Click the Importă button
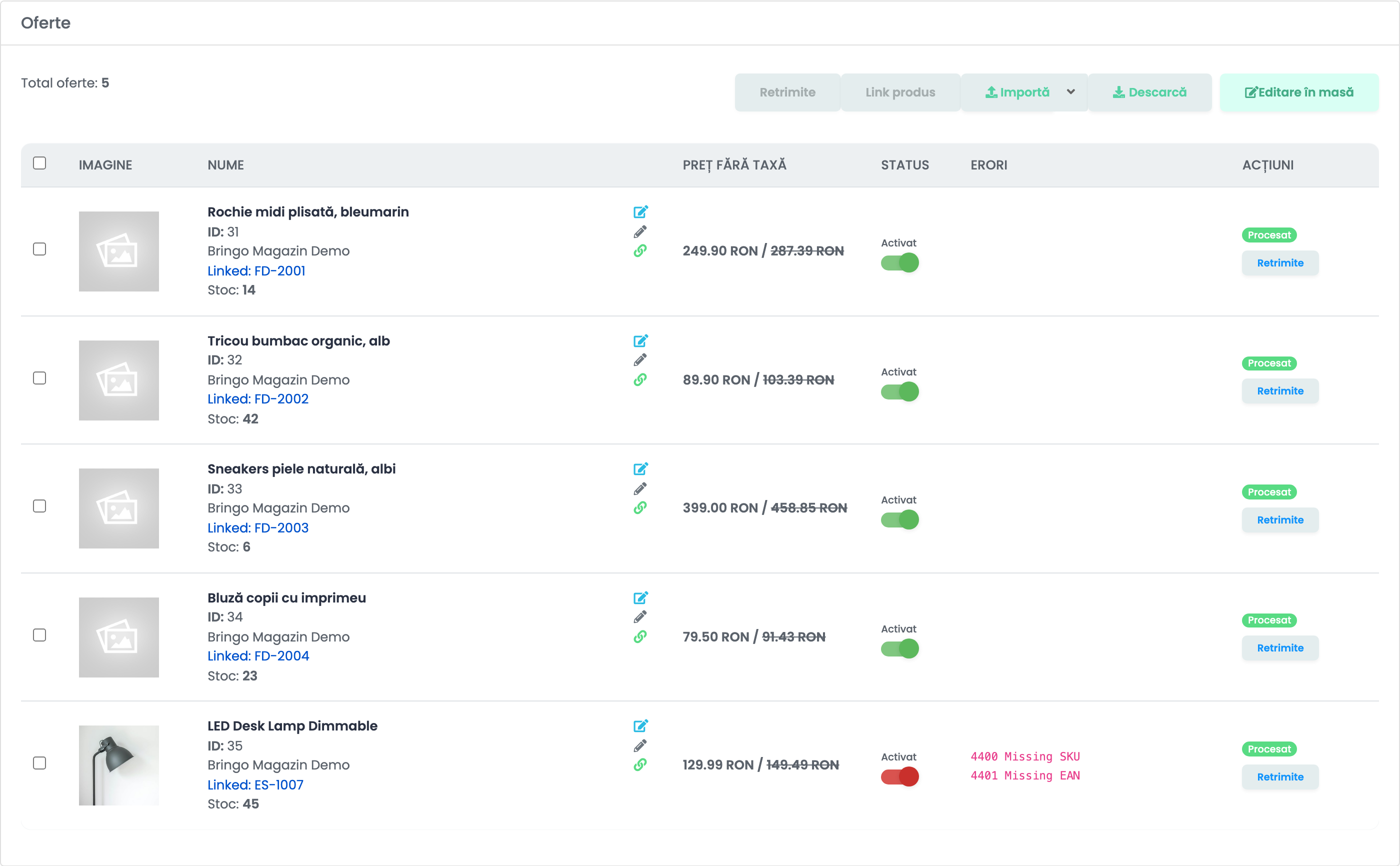This screenshot has height=866, width=1400. [x=1017, y=92]
